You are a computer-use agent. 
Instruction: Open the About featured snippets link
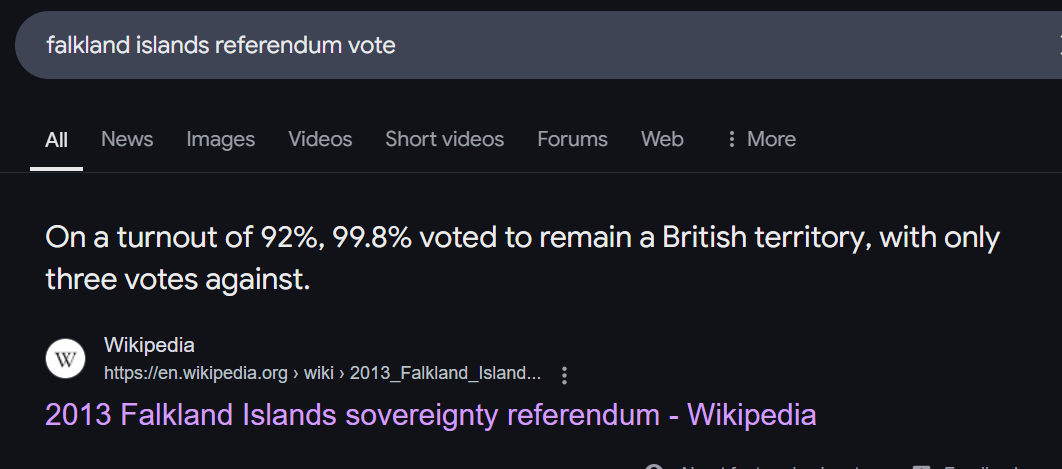[770, 466]
